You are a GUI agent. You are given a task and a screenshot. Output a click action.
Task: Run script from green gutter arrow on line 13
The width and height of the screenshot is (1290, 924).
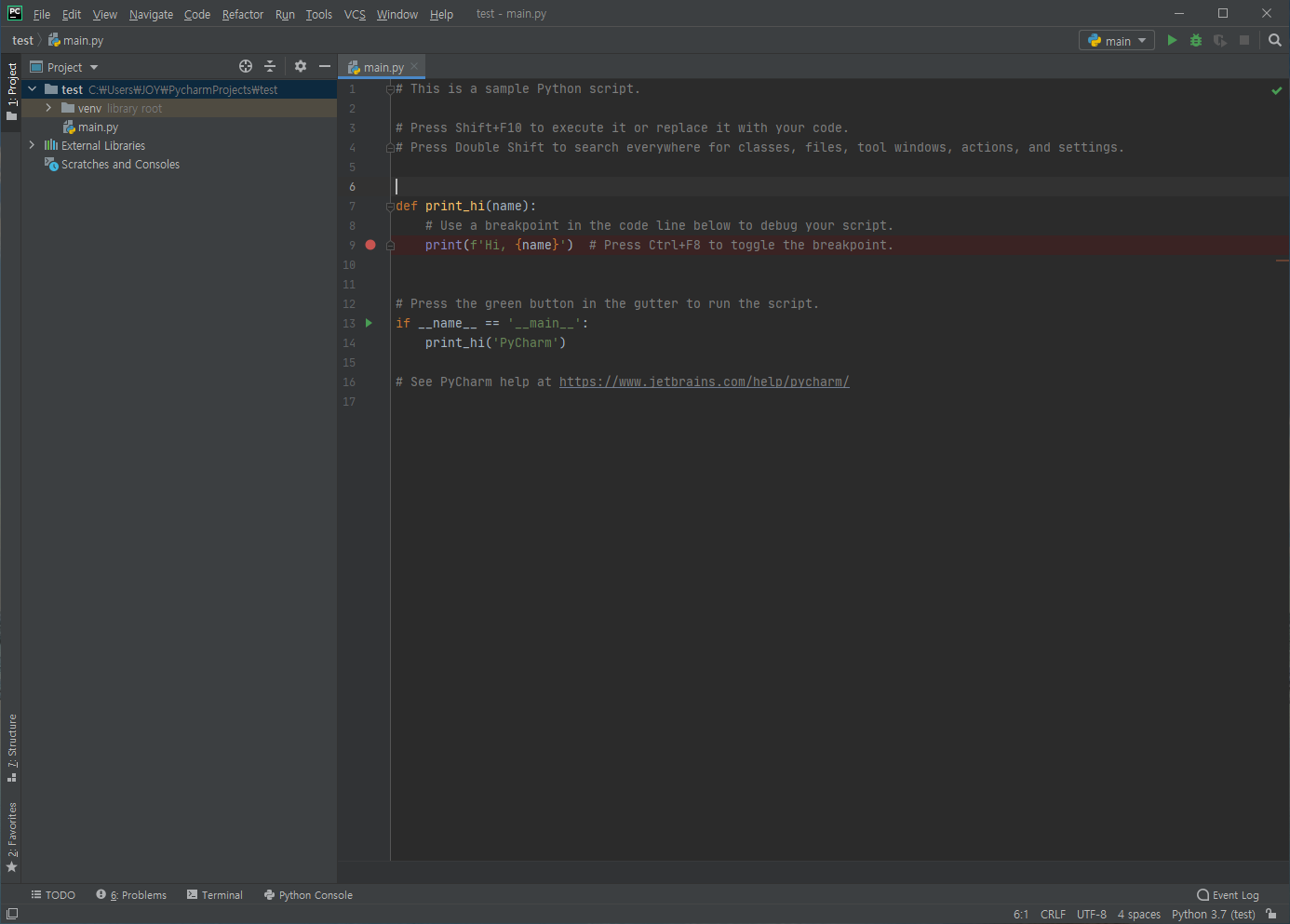370,323
